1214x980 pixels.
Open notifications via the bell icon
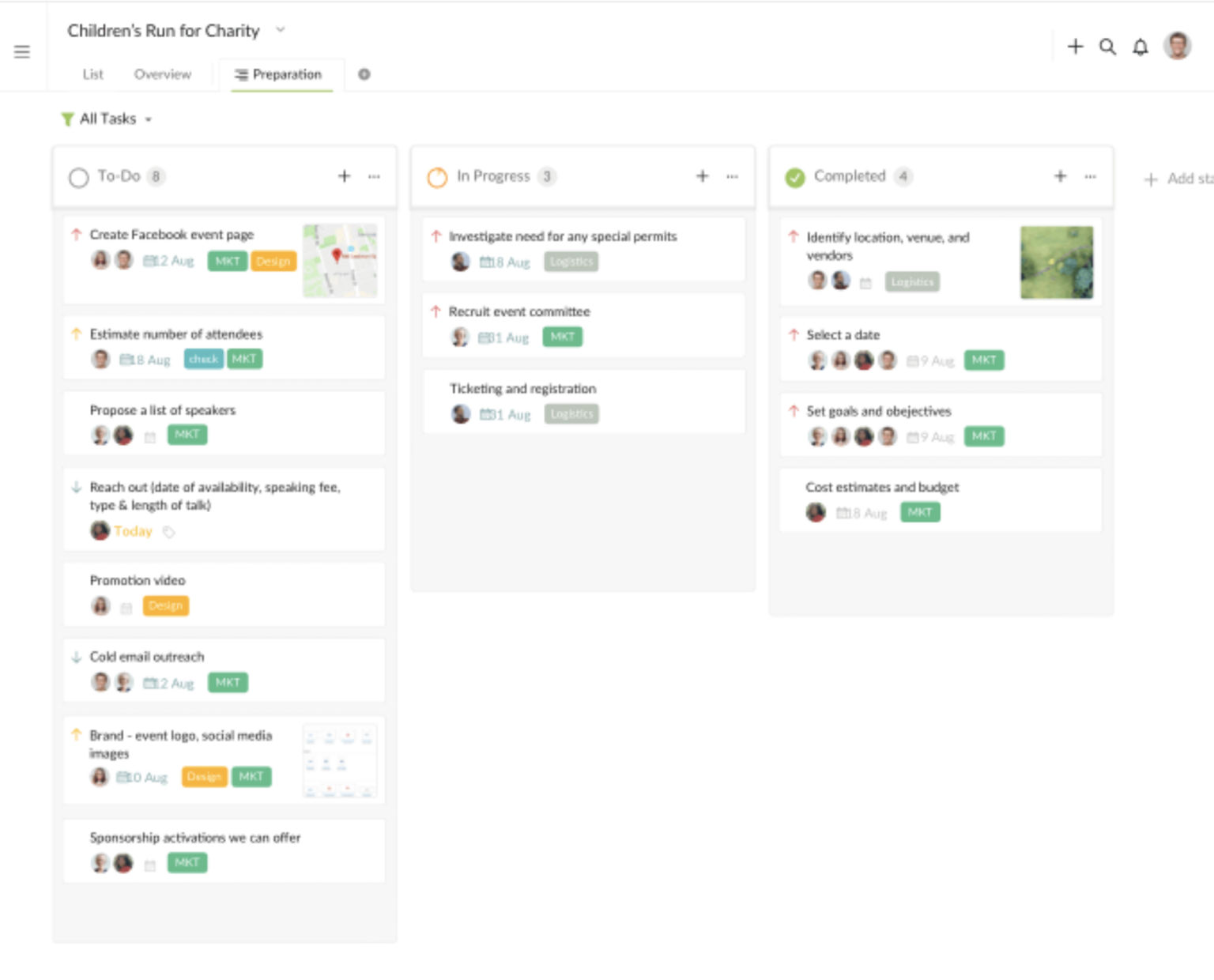point(1140,47)
